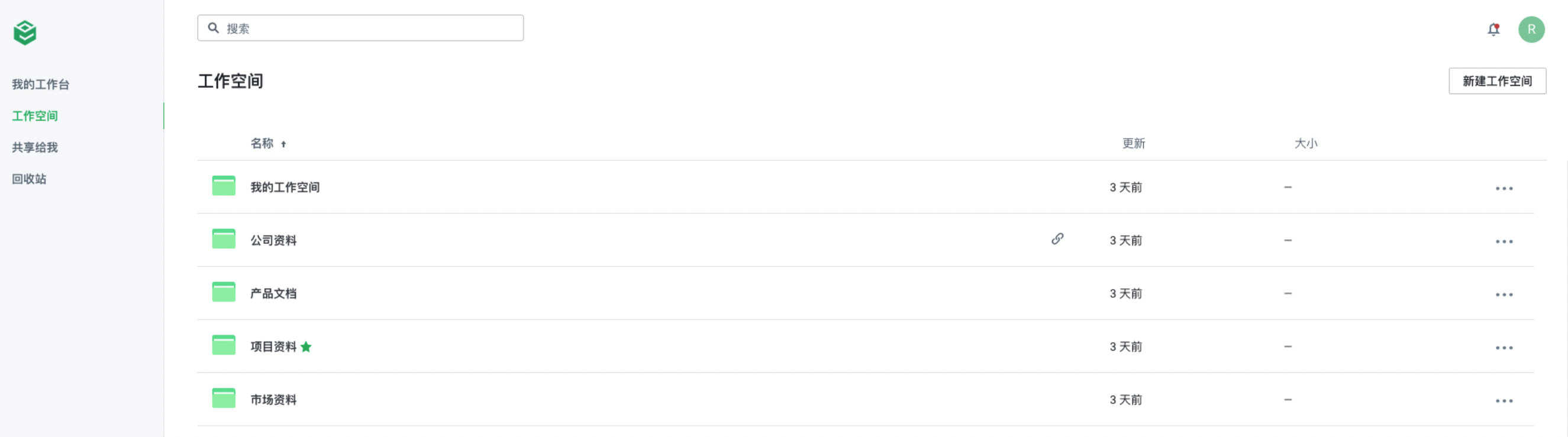Image resolution: width=1568 pixels, height=437 pixels.
Task: Open the user avatar R menu
Action: (x=1531, y=29)
